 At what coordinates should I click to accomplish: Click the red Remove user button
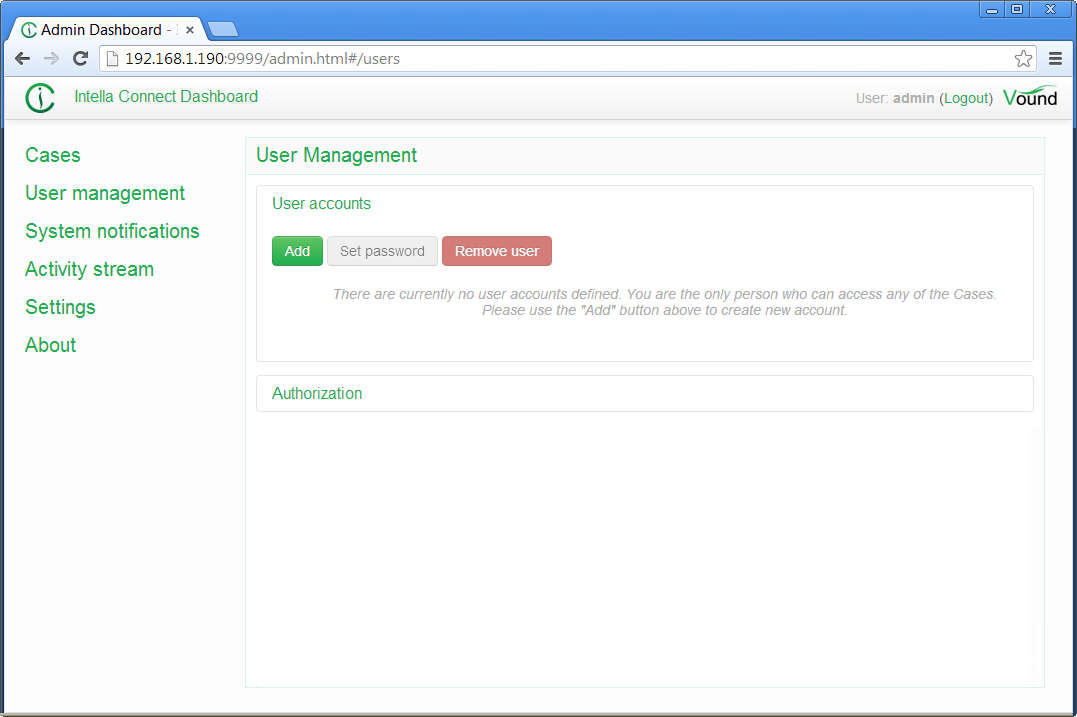click(x=496, y=251)
